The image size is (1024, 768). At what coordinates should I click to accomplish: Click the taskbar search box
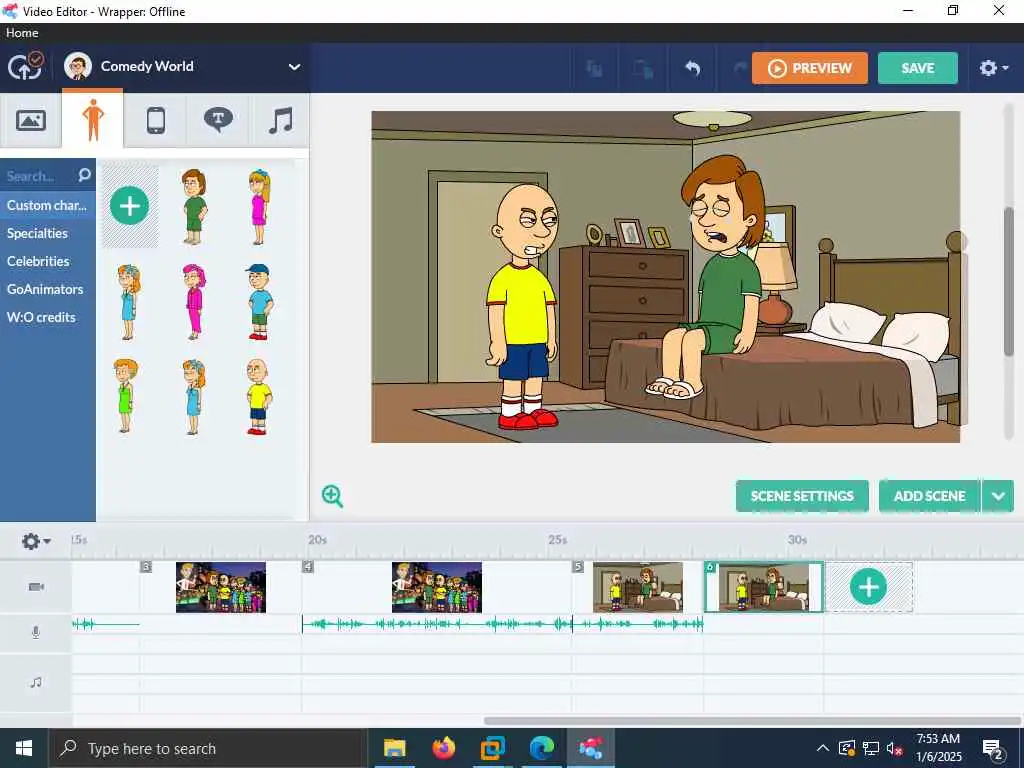point(208,748)
